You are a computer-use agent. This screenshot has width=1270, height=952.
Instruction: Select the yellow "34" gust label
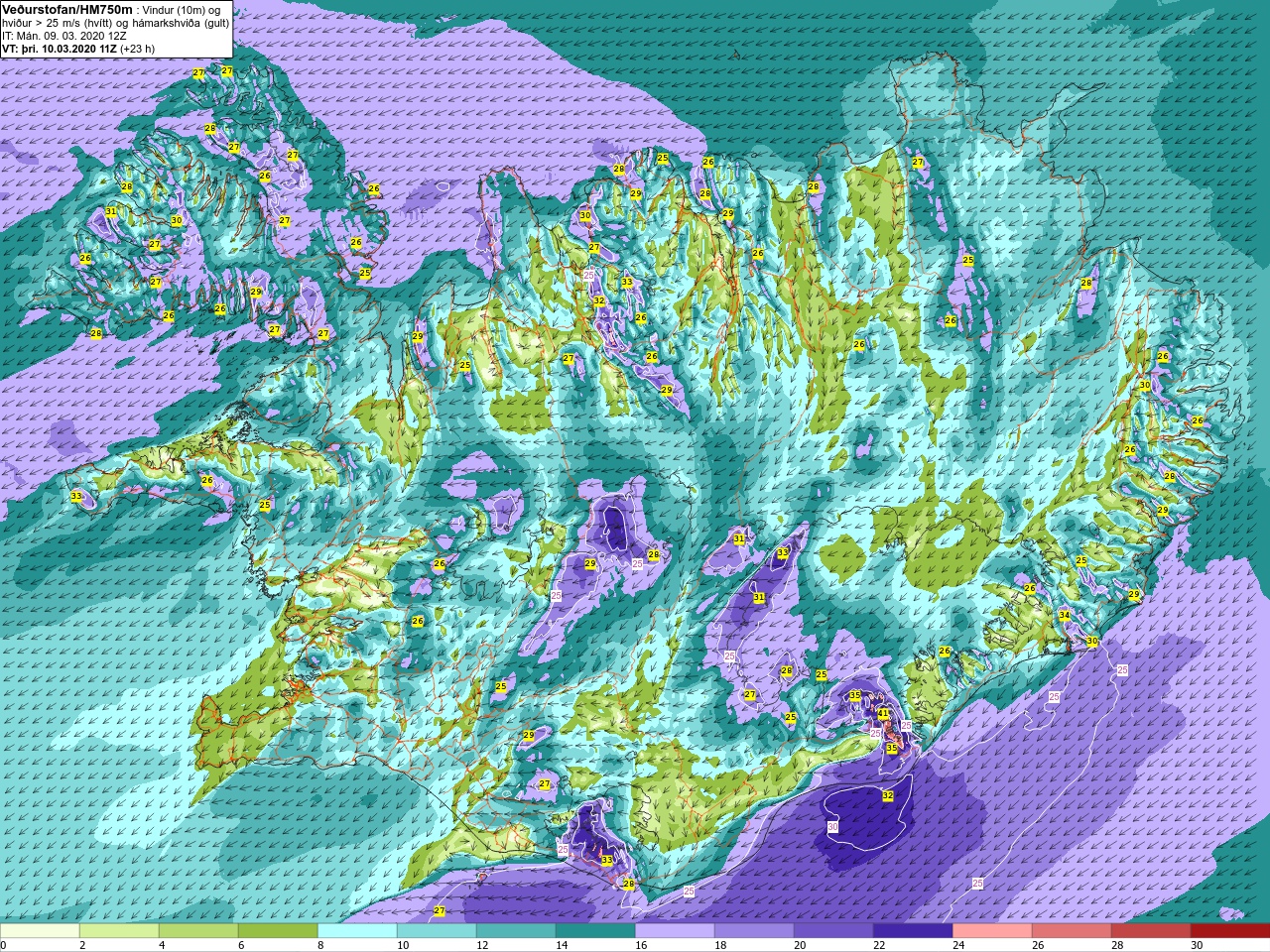point(1065,616)
